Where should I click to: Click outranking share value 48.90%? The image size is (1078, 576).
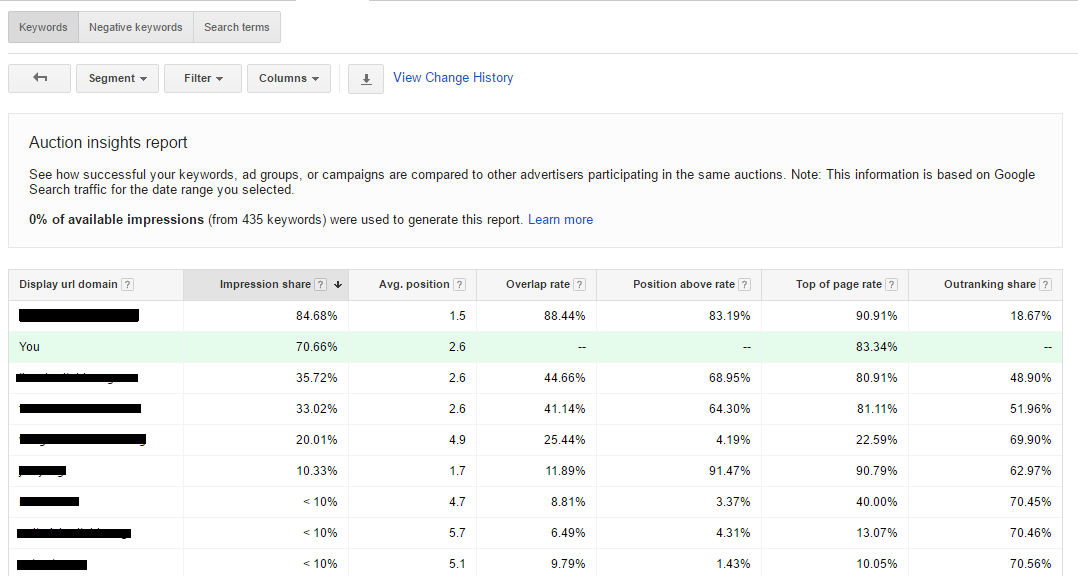tap(1031, 378)
